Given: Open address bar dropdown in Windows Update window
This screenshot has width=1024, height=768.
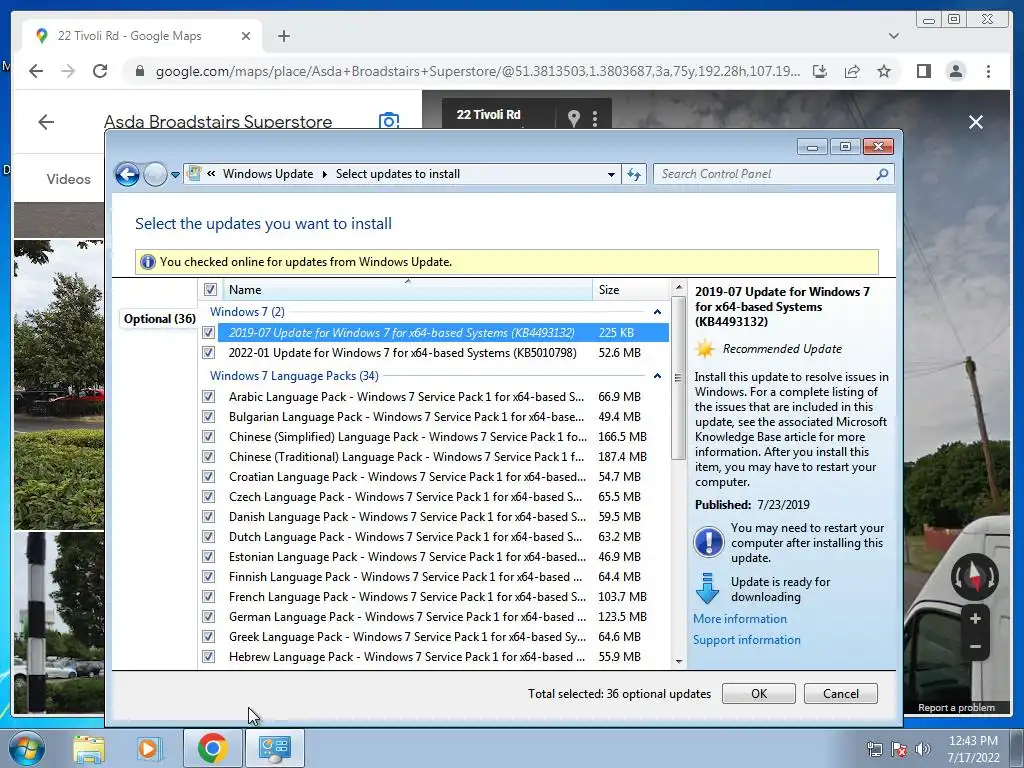Looking at the screenshot, I should pos(611,174).
